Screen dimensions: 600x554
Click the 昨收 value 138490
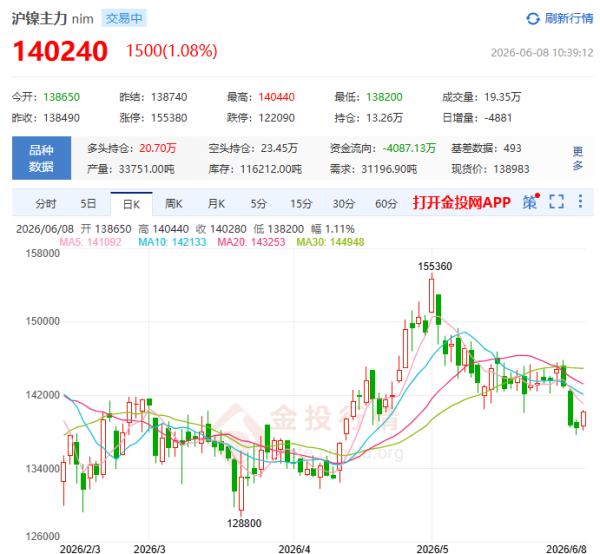click(62, 118)
